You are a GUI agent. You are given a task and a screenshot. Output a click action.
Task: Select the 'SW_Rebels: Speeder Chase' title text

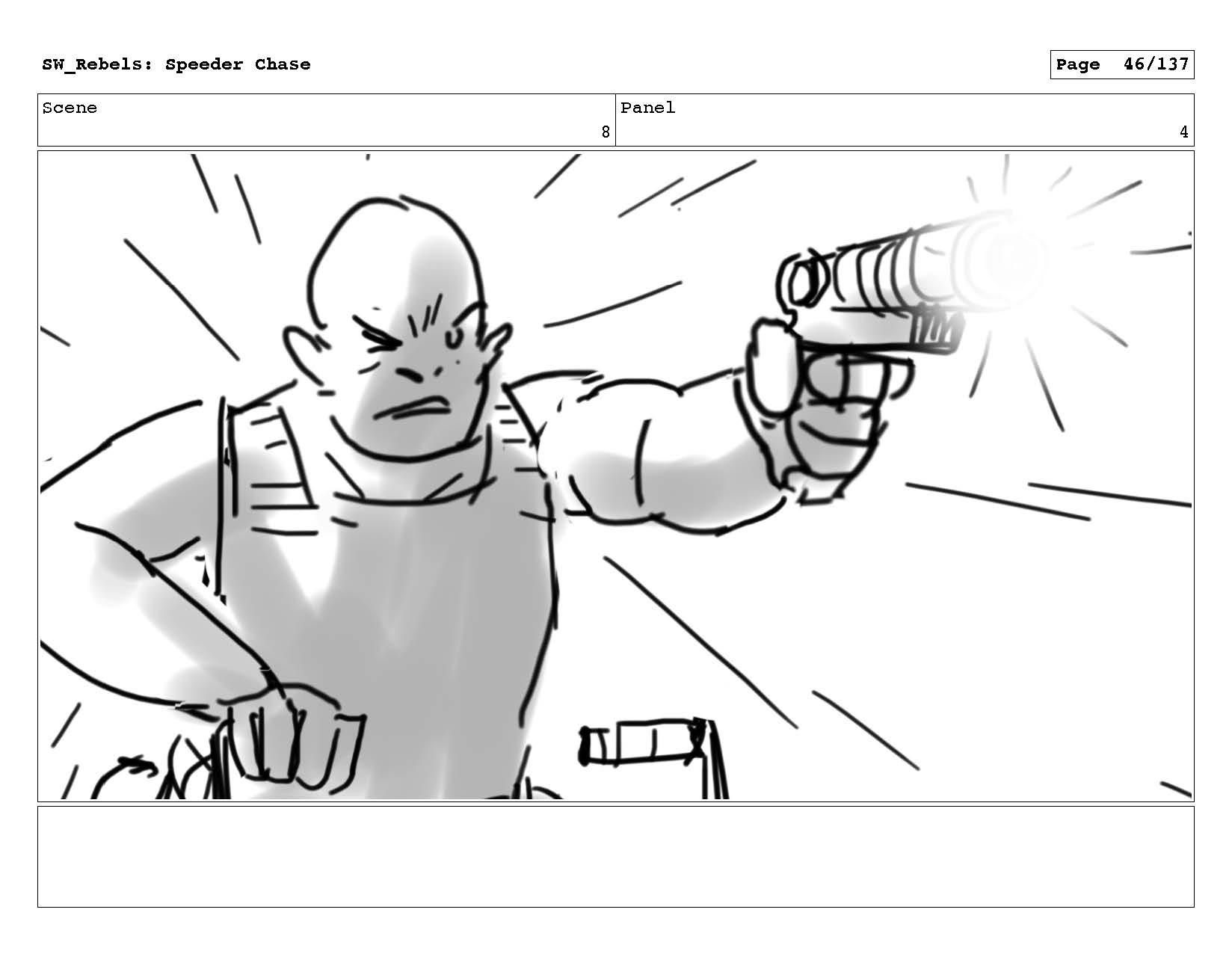tap(176, 64)
